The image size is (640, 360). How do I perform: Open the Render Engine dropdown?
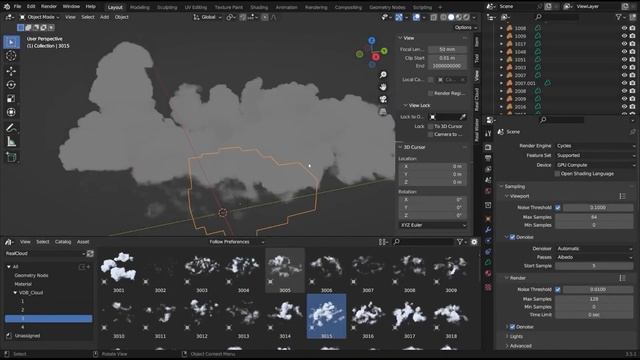click(x=596, y=146)
